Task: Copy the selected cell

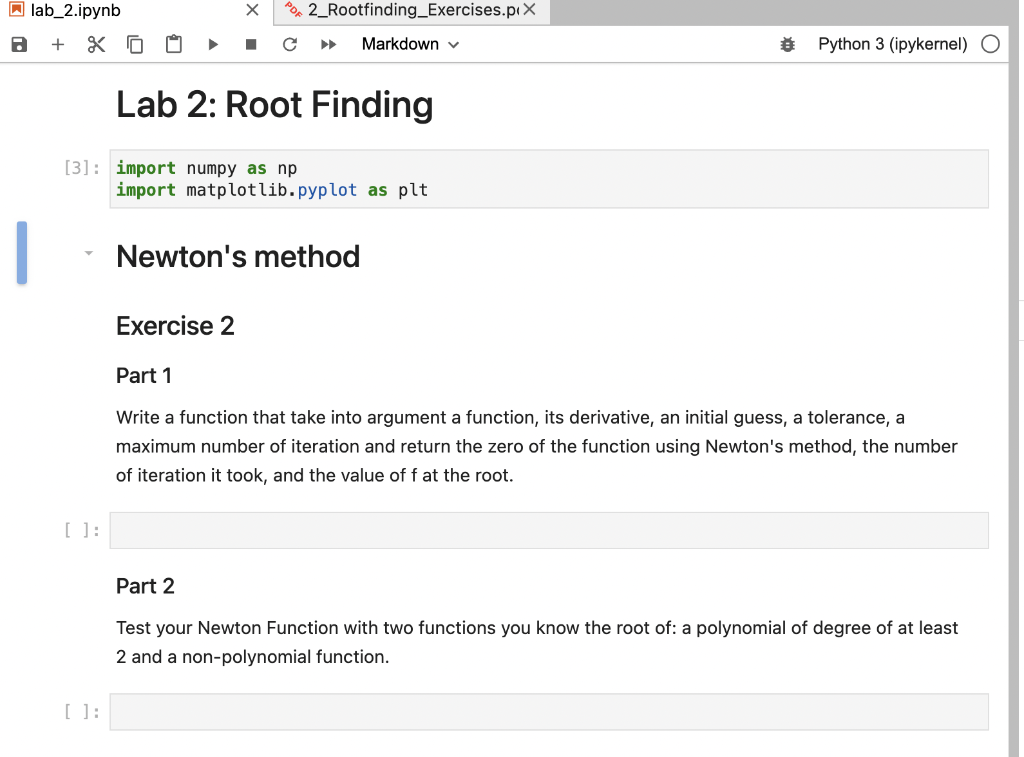Action: pos(135,44)
